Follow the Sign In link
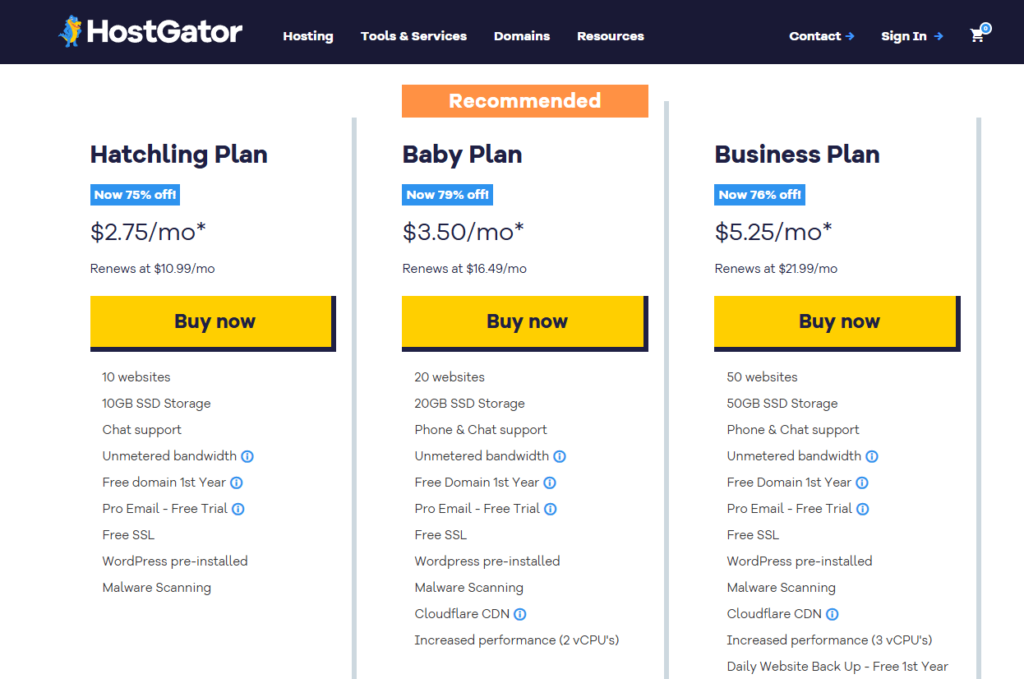The height and width of the screenshot is (679, 1024). click(x=912, y=37)
